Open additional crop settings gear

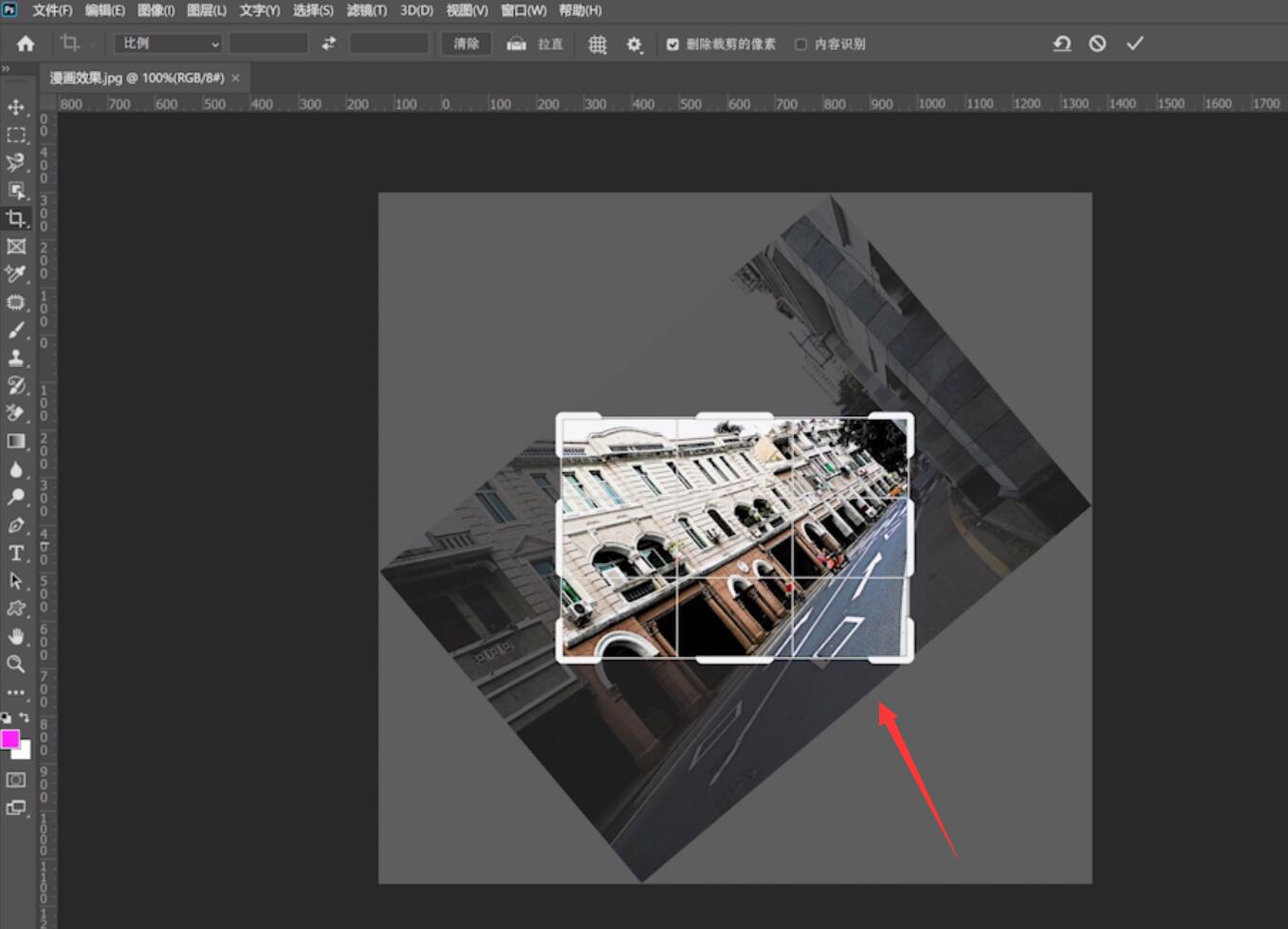[x=635, y=44]
